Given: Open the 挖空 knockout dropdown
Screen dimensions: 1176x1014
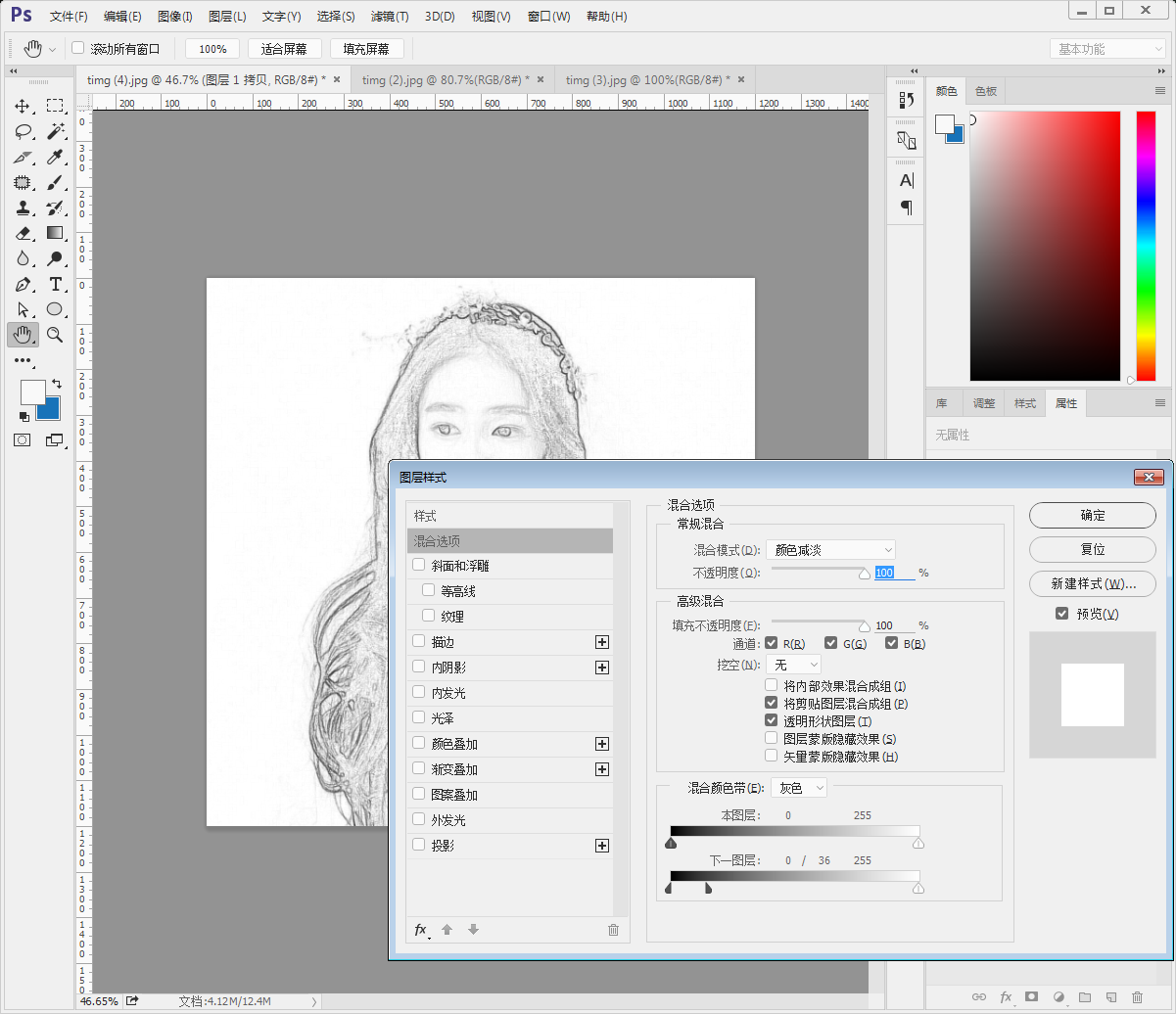Looking at the screenshot, I should (793, 666).
